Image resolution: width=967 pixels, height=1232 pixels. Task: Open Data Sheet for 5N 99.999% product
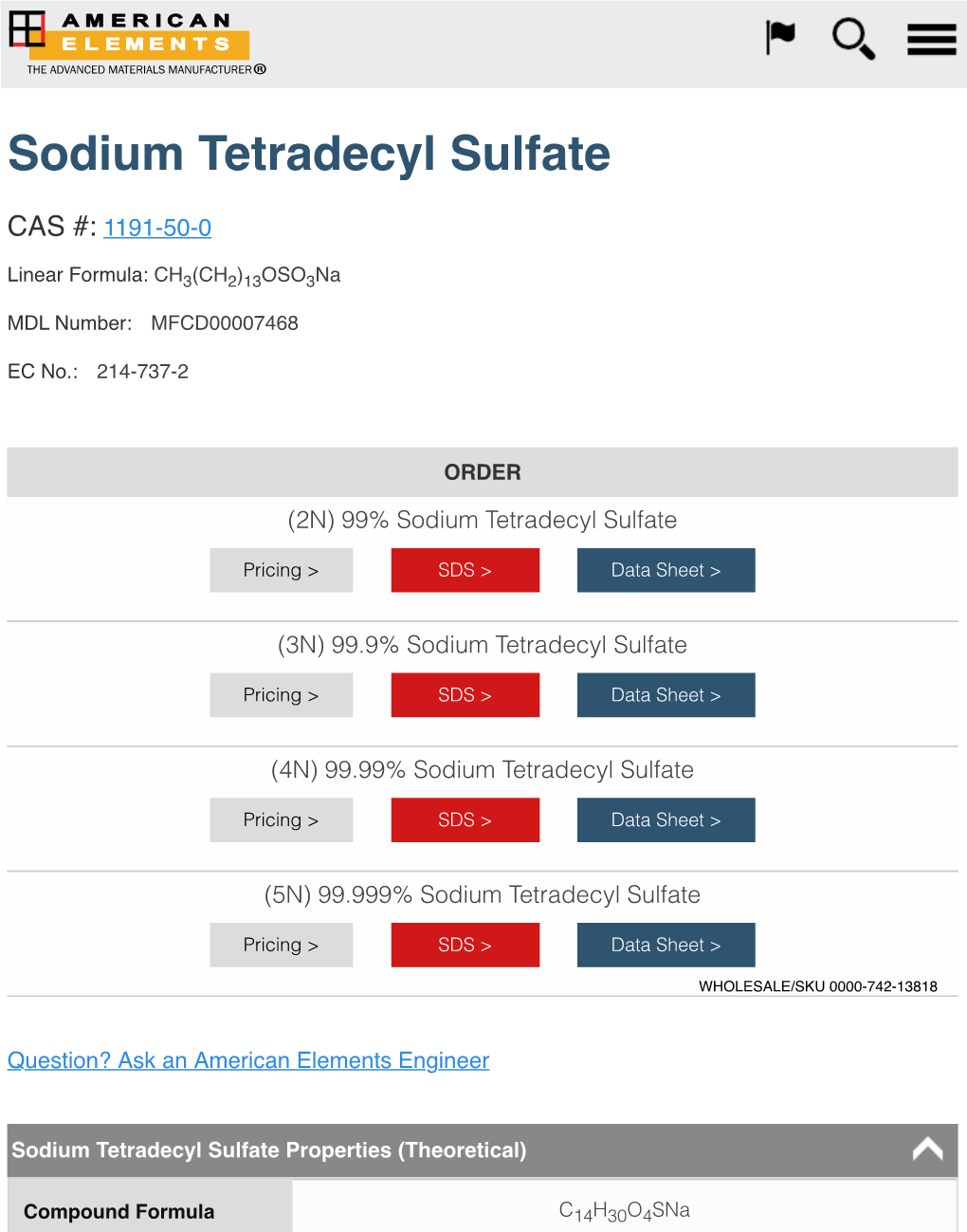(x=666, y=945)
